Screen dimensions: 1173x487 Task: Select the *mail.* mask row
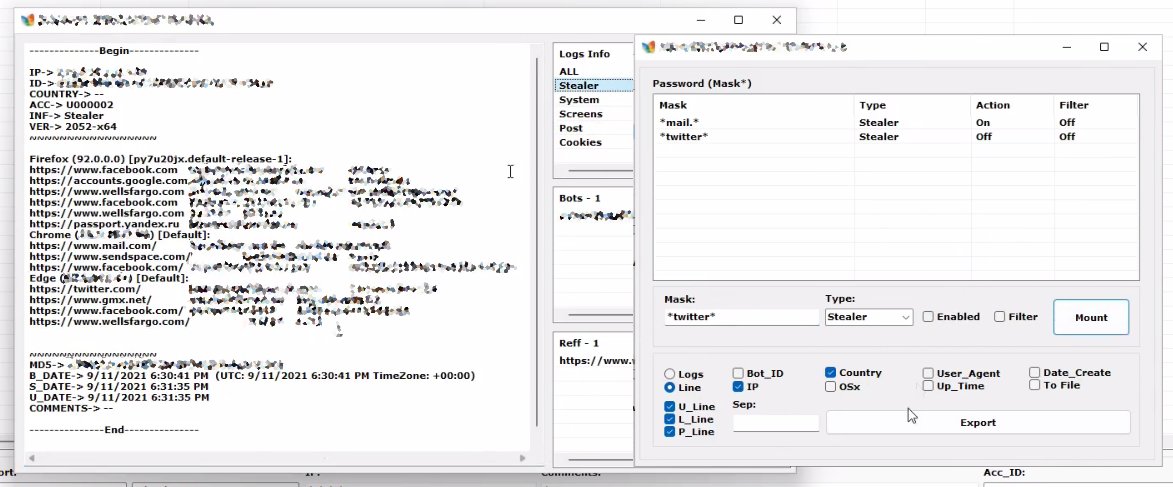pos(895,123)
